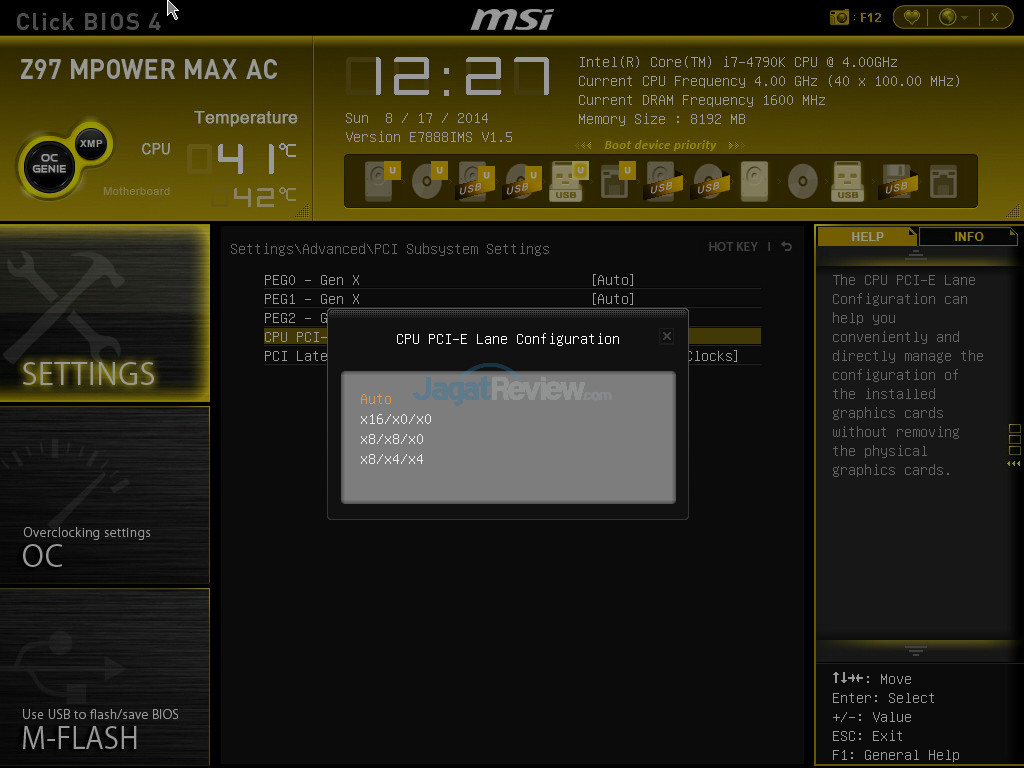Open the SETTINGS section
Screen dimensions: 1024x768
coord(104,313)
